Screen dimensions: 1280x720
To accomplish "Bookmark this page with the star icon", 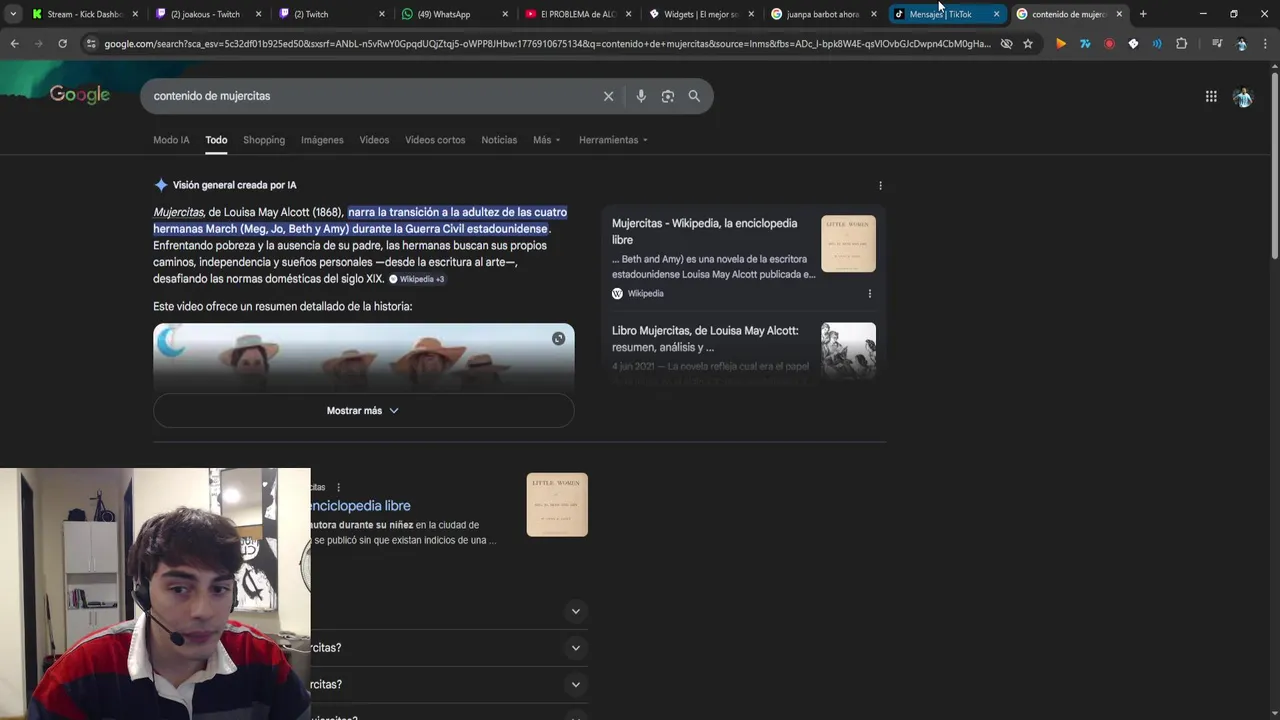I will click(x=1028, y=44).
